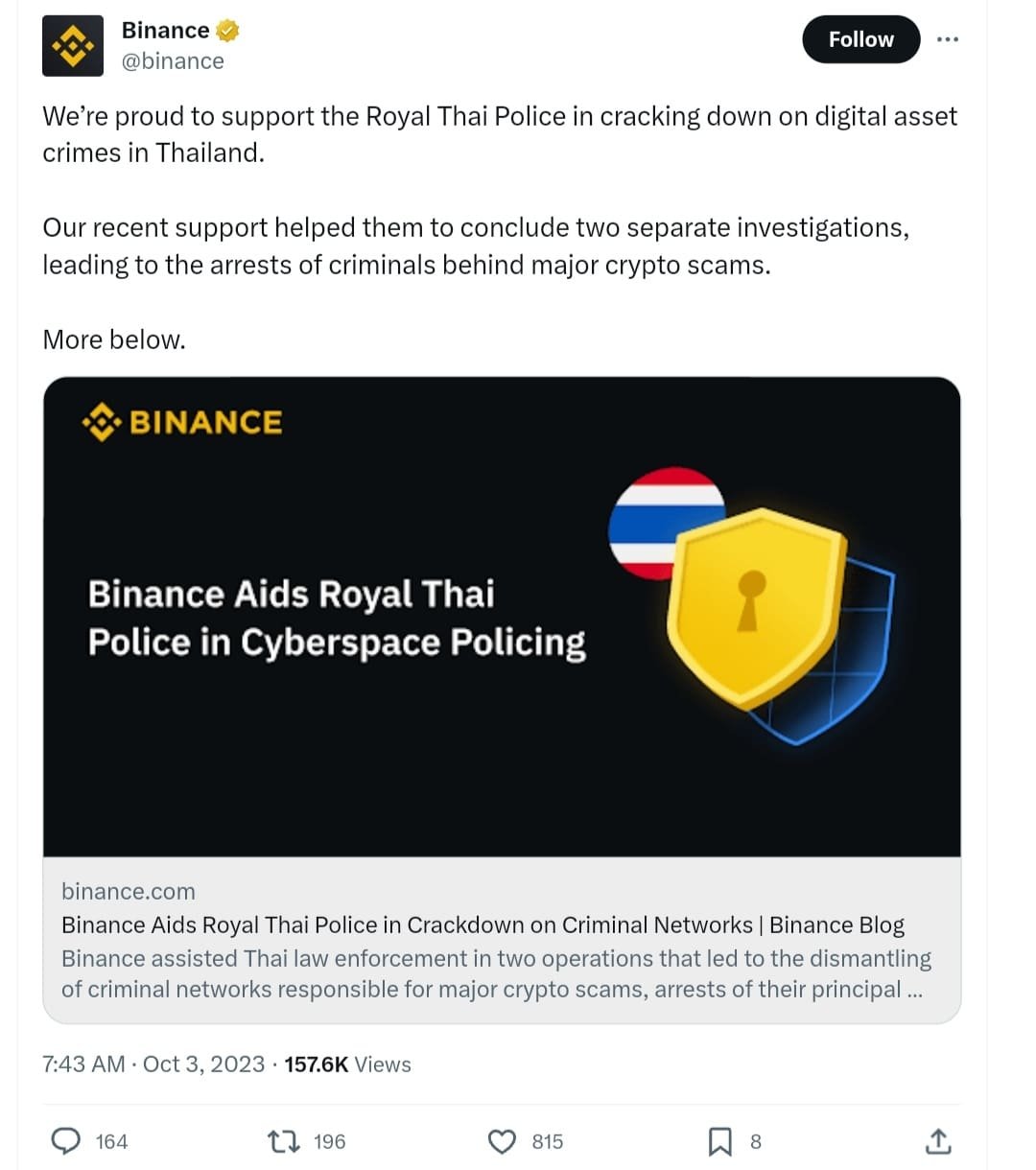Like the tweet
Image resolution: width=1036 pixels, height=1170 pixels.
pyautogui.click(x=502, y=1141)
